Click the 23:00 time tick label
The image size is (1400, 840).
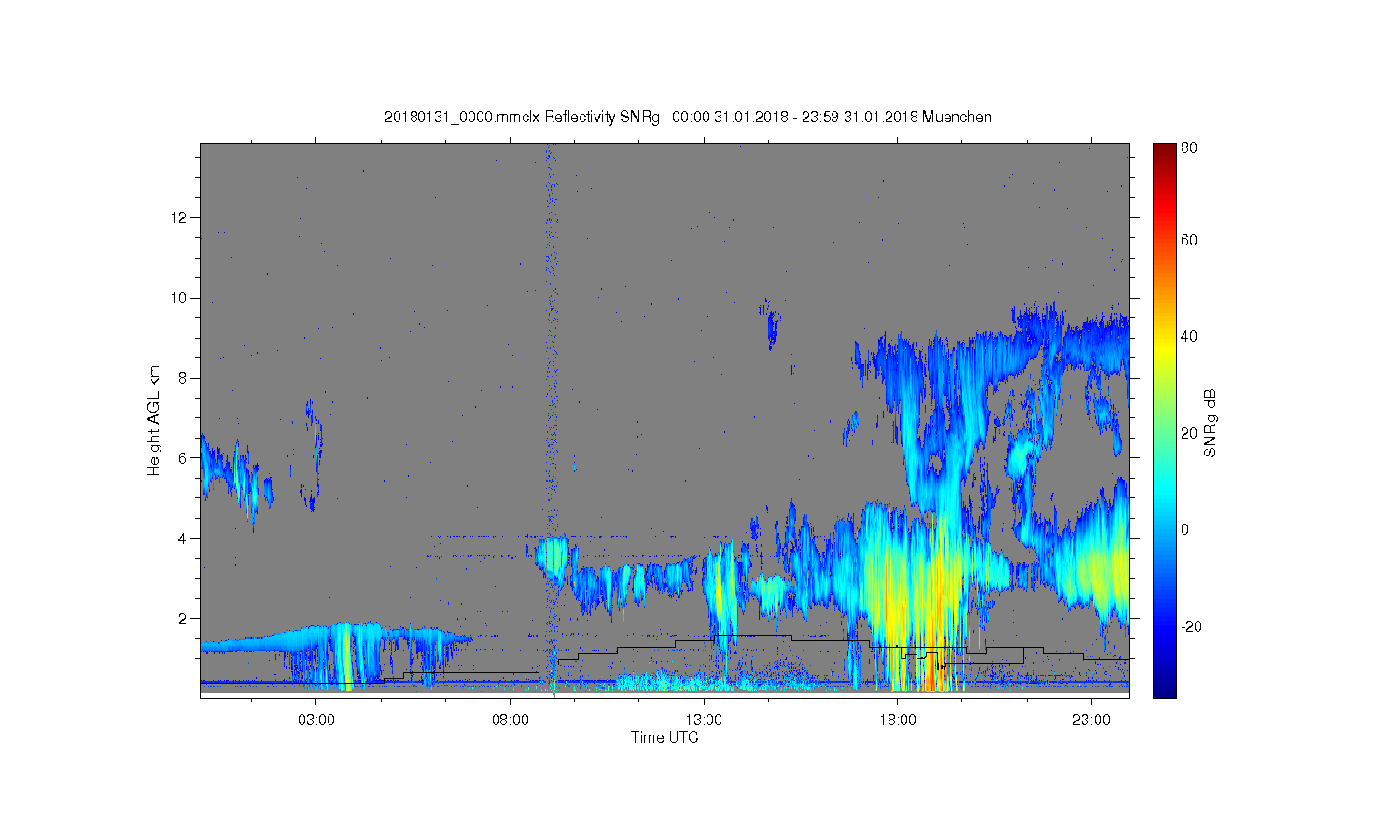point(1092,721)
